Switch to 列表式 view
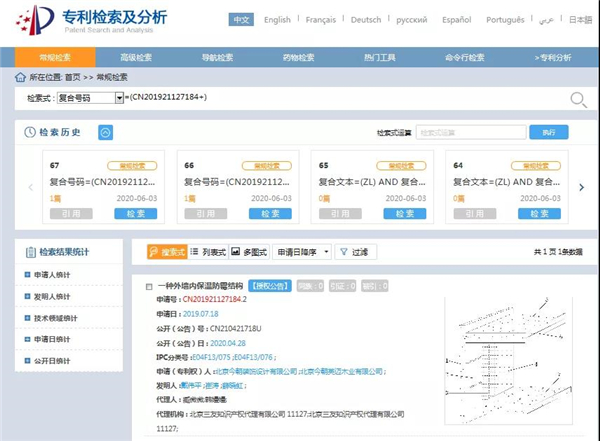 (x=208, y=252)
